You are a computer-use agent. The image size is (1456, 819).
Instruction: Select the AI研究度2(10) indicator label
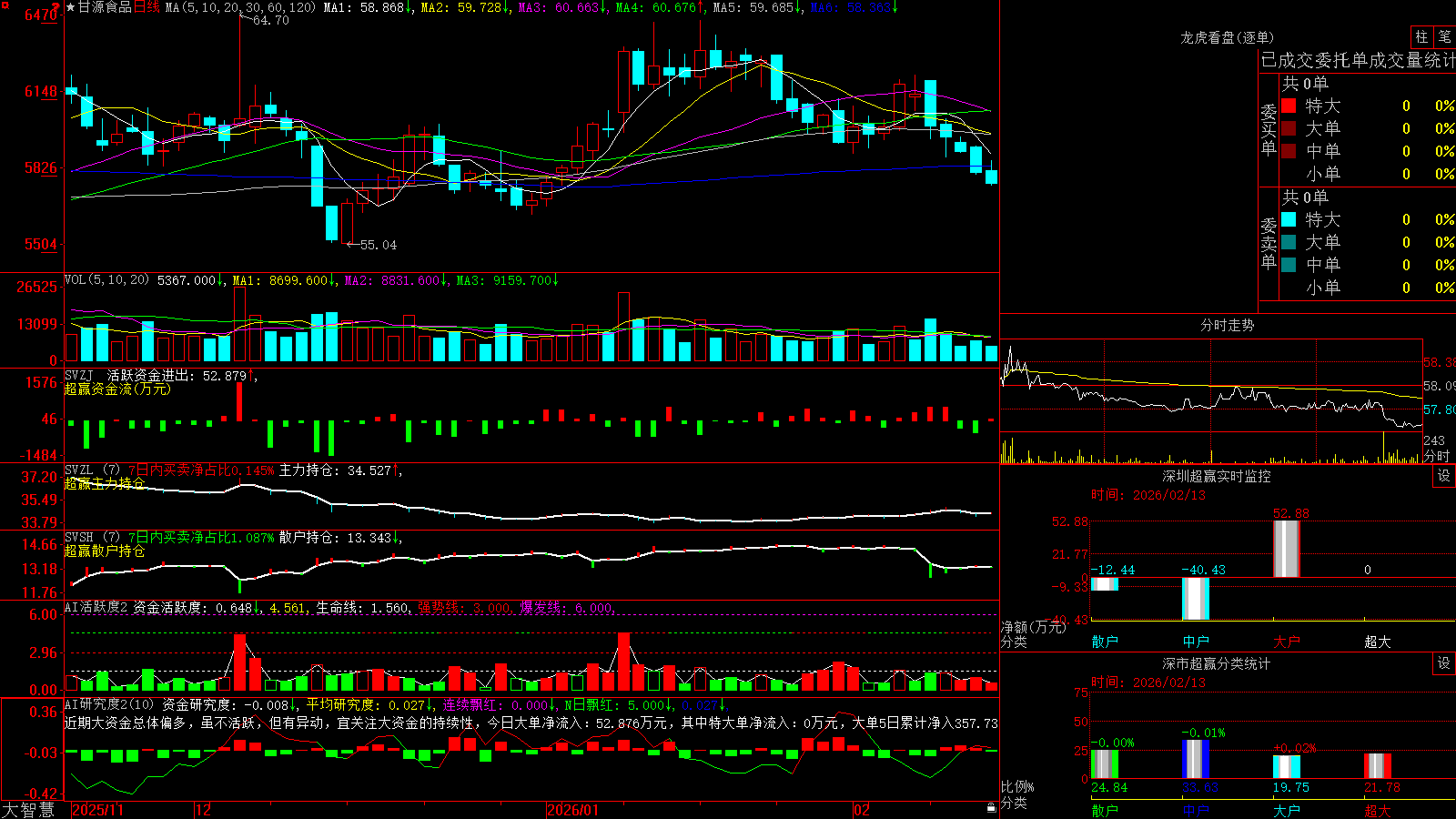coord(109,704)
